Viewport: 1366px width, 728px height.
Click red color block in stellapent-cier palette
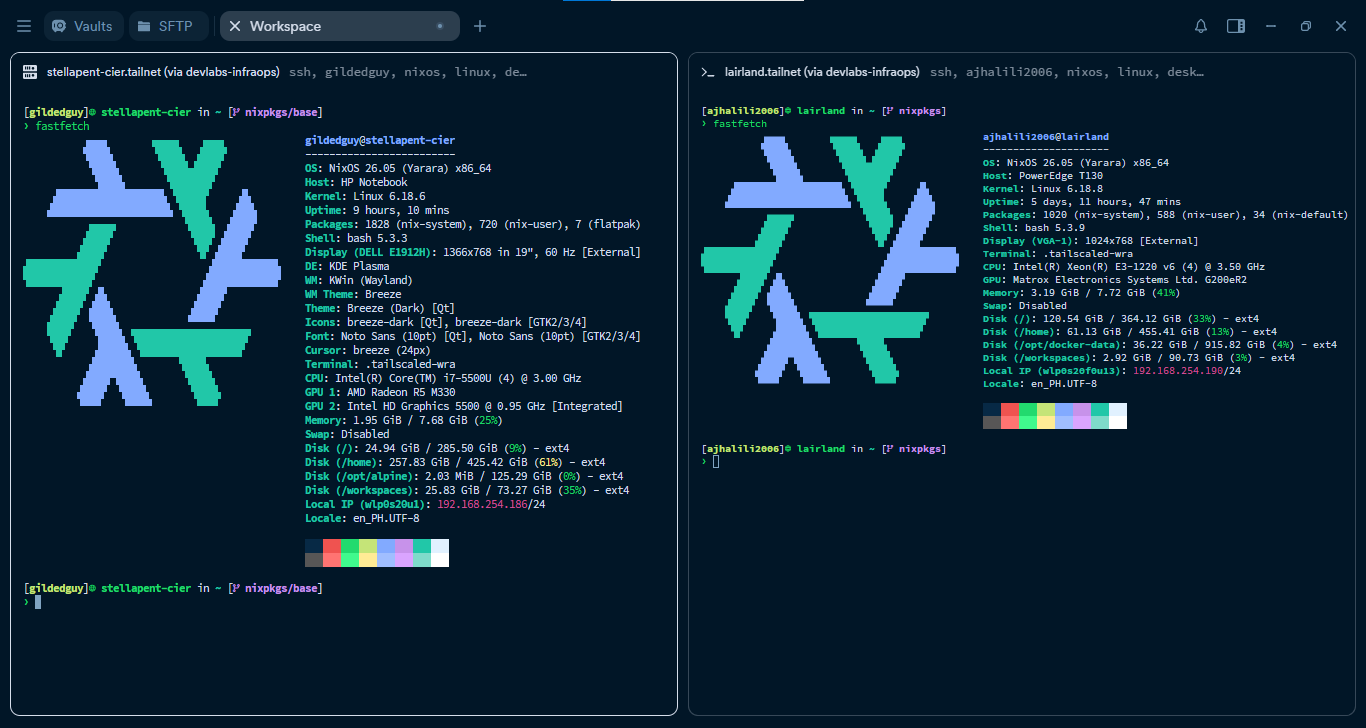(x=332, y=546)
